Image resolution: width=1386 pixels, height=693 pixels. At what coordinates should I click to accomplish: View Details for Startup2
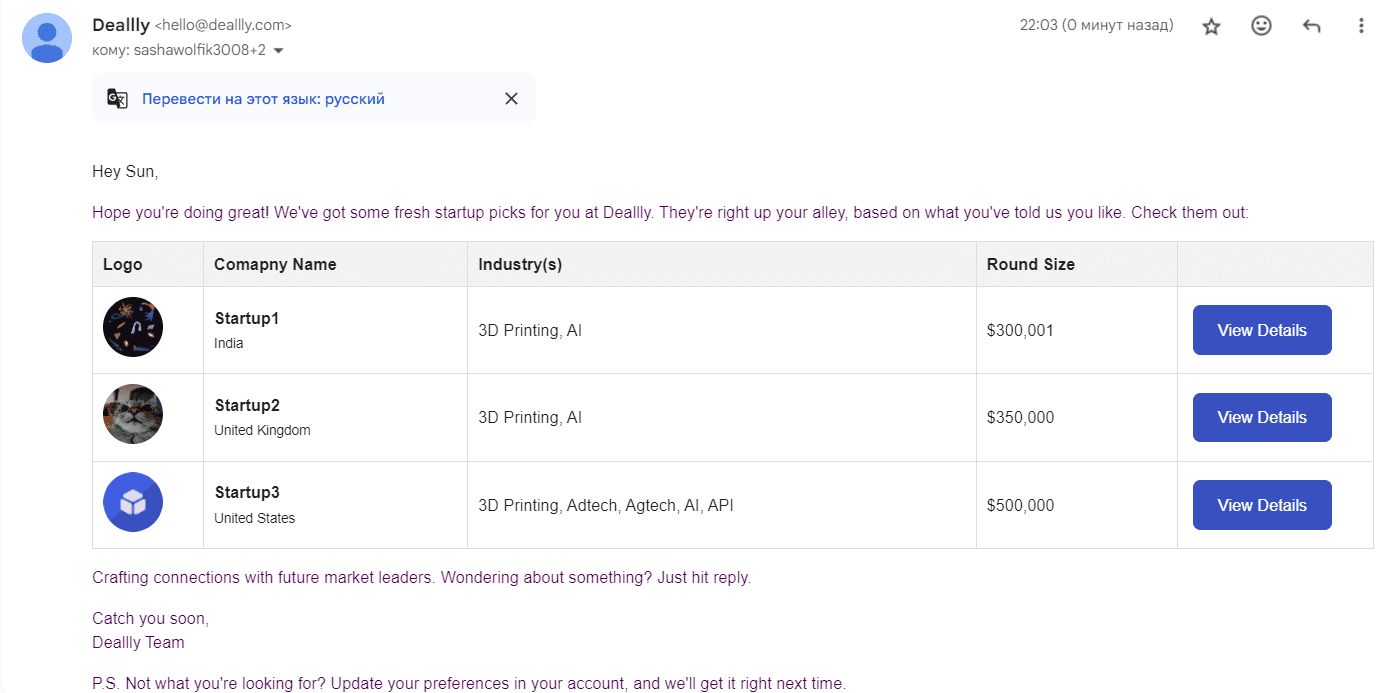(1262, 417)
